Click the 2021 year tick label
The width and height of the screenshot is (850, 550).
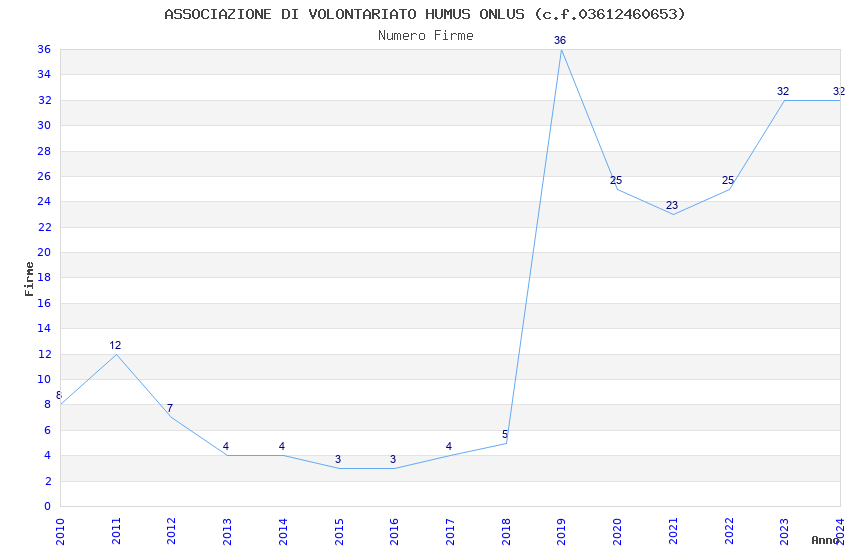click(673, 532)
